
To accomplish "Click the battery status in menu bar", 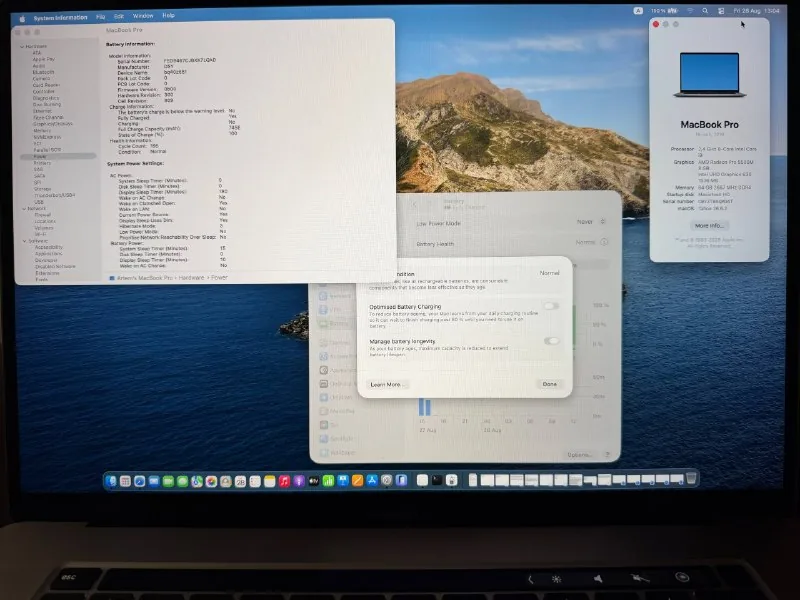I will point(664,11).
